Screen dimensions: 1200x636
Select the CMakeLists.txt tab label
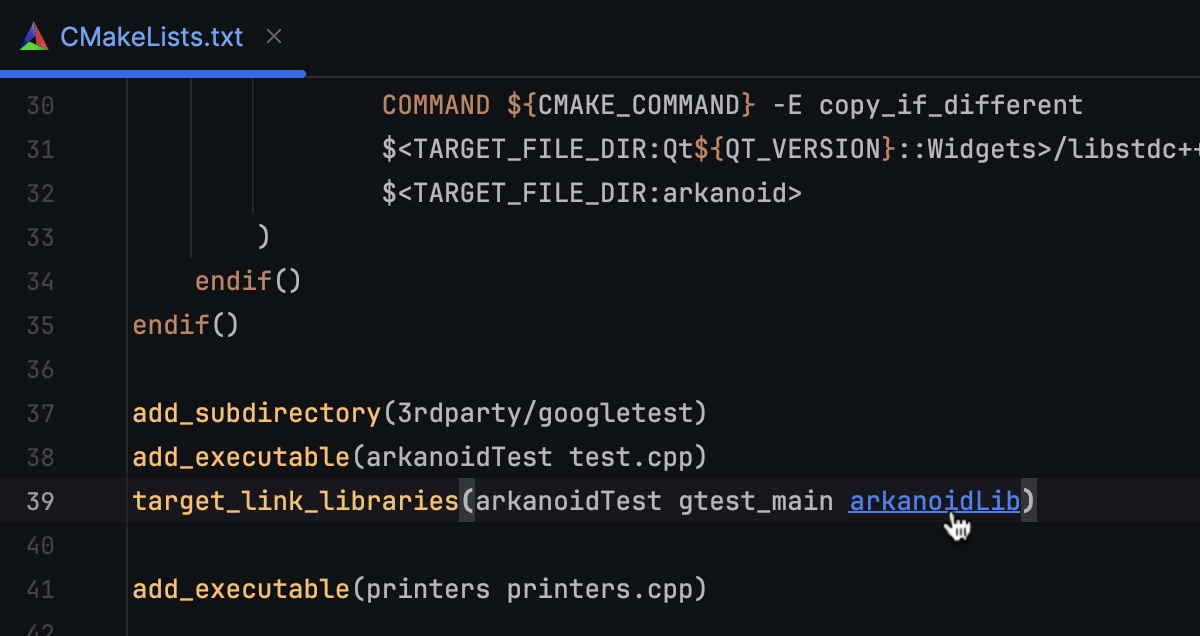click(x=151, y=37)
